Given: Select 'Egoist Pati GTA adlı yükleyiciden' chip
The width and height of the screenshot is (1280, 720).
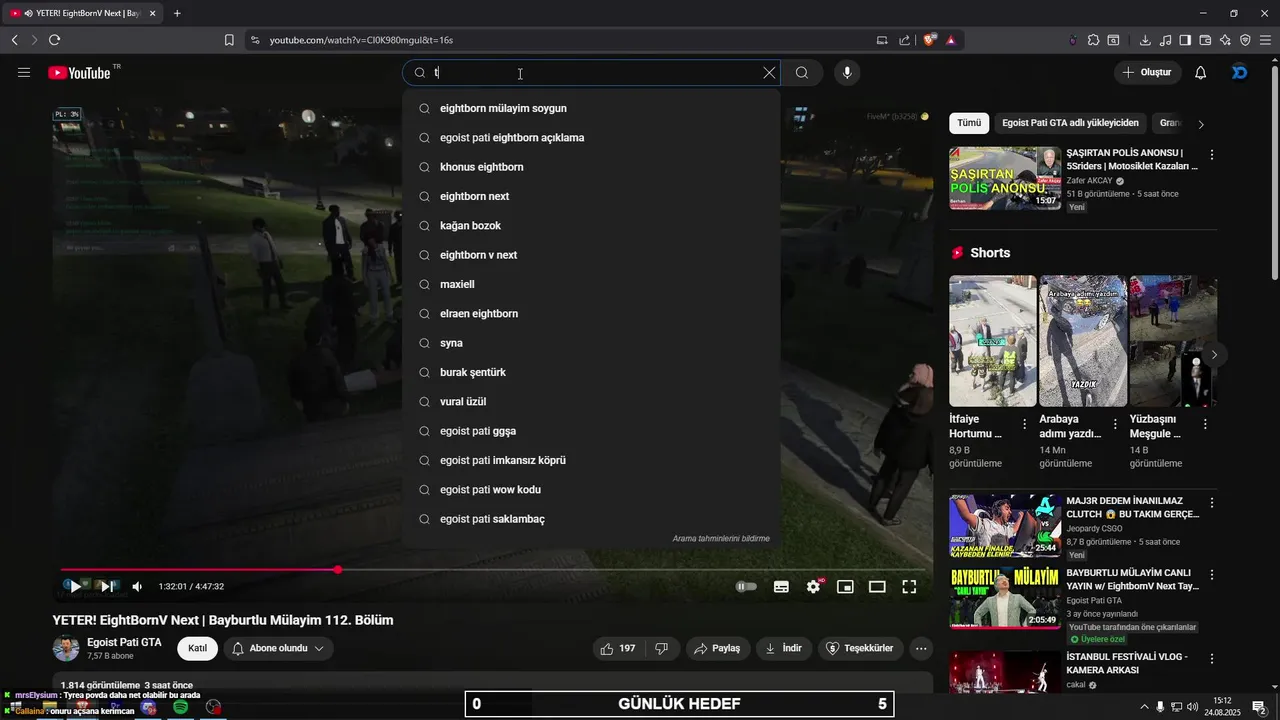Looking at the screenshot, I should click(1070, 123).
